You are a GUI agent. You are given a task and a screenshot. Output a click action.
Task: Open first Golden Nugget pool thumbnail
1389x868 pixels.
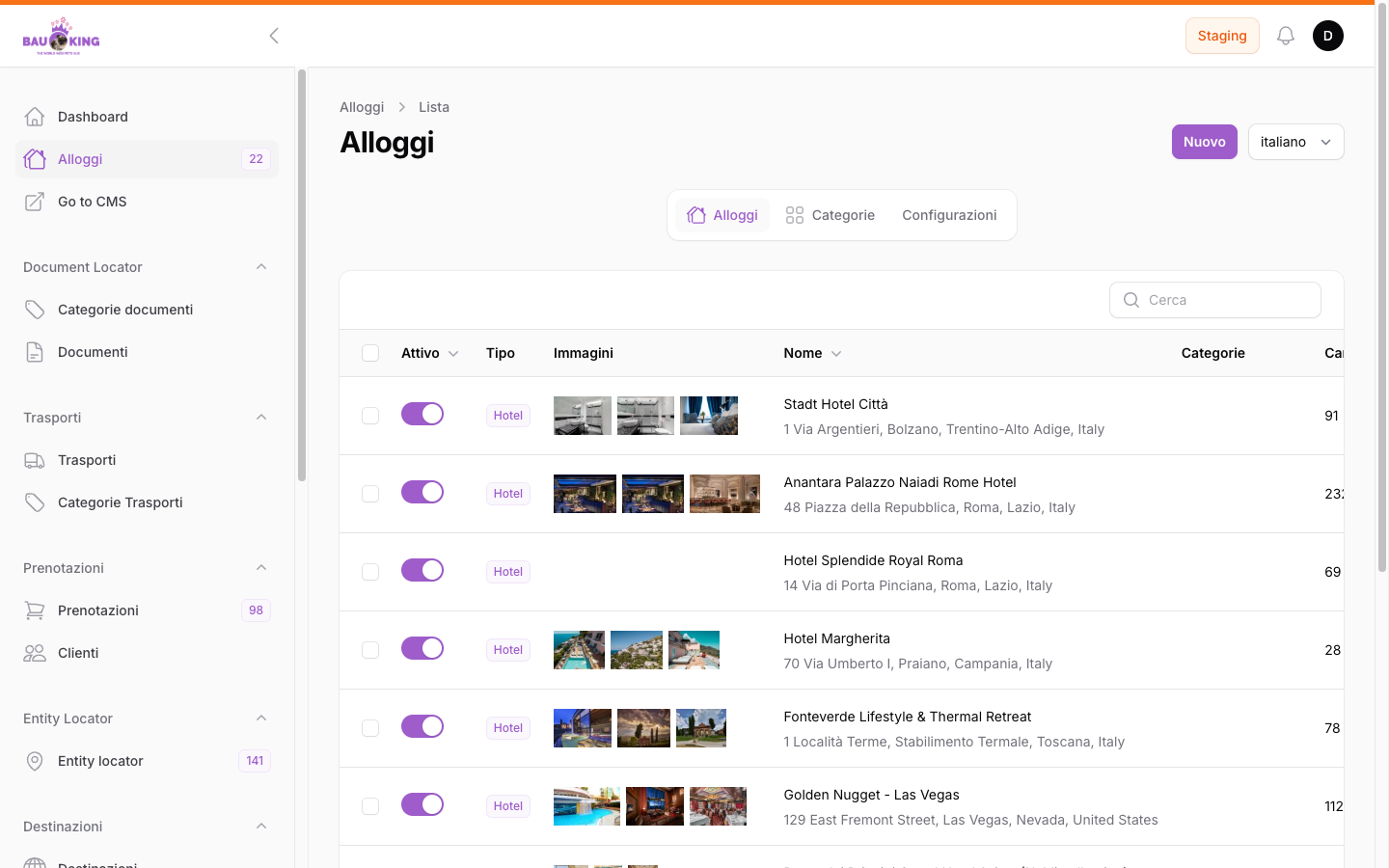tap(586, 806)
